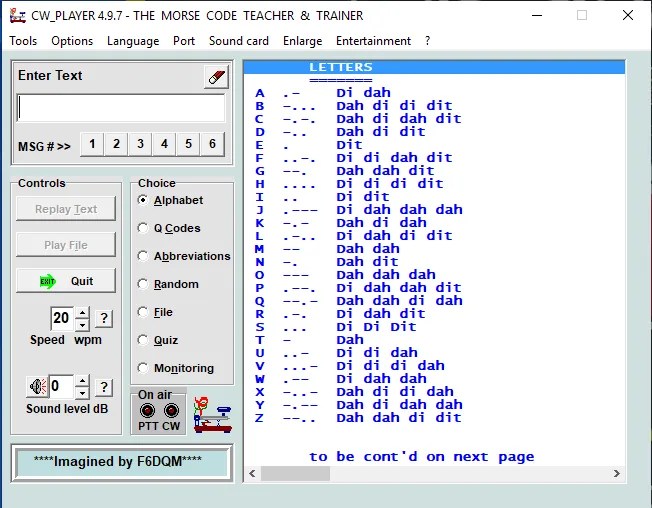The image size is (652, 508).
Task: Increase speed wpm with up arrow
Action: (x=83, y=313)
